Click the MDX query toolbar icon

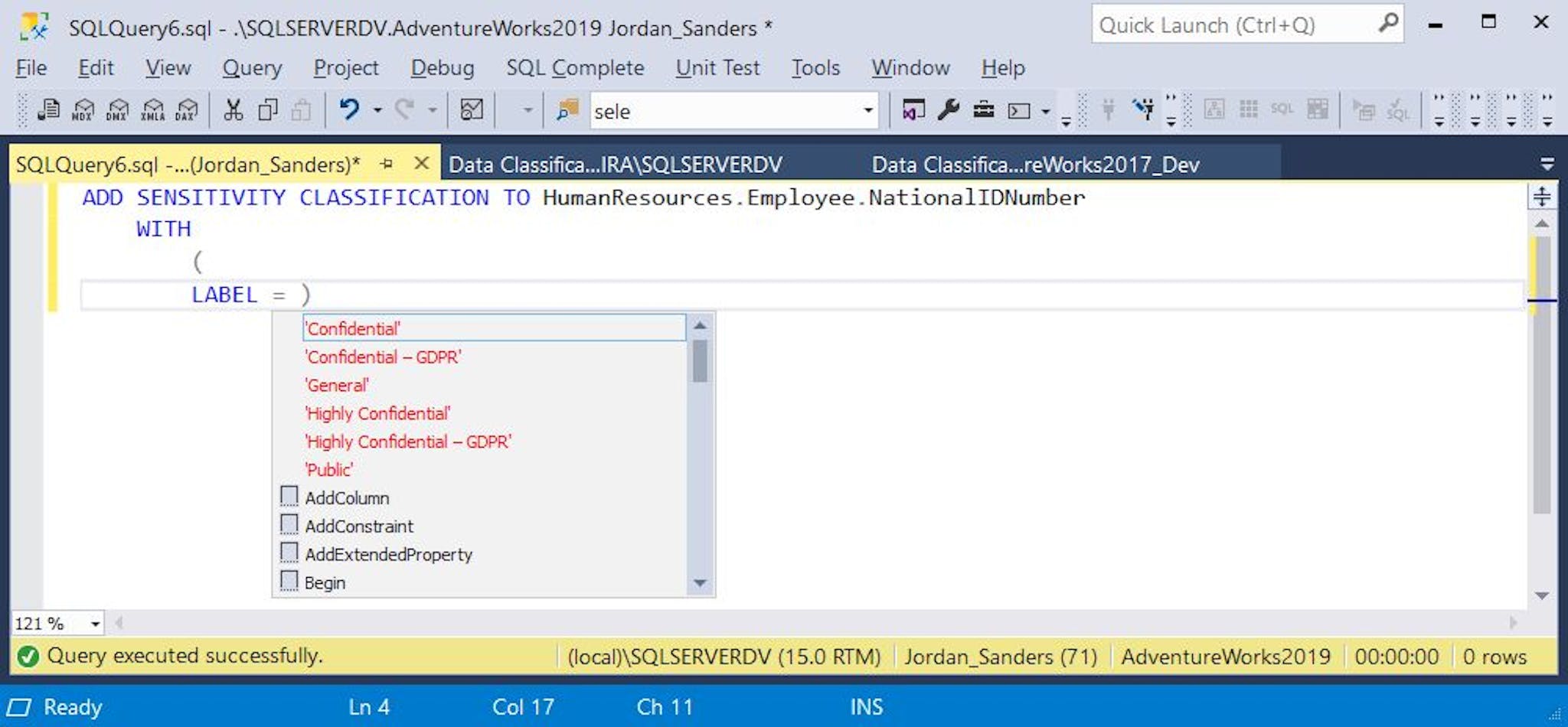[83, 111]
